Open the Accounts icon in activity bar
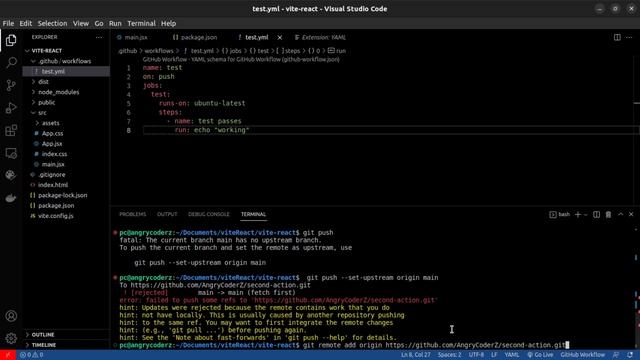640x360 pixels. coord(11,316)
